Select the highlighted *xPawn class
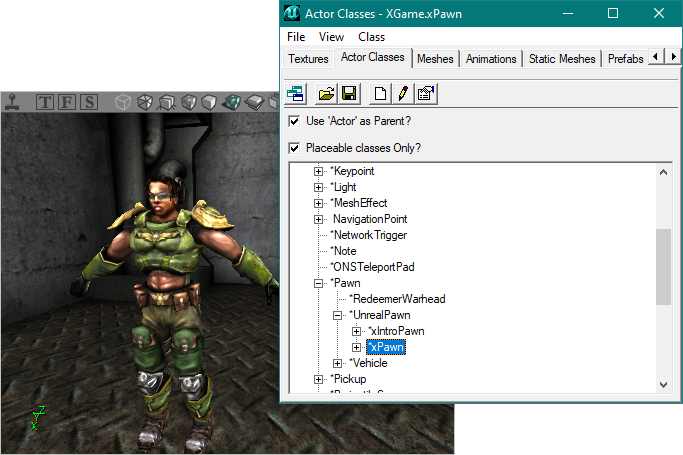683x455 pixels. [x=386, y=347]
